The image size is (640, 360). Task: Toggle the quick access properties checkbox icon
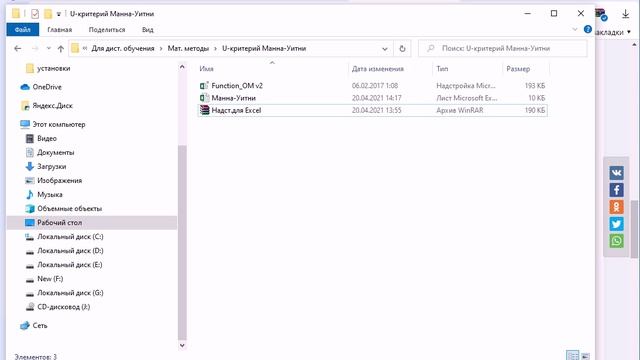point(35,14)
